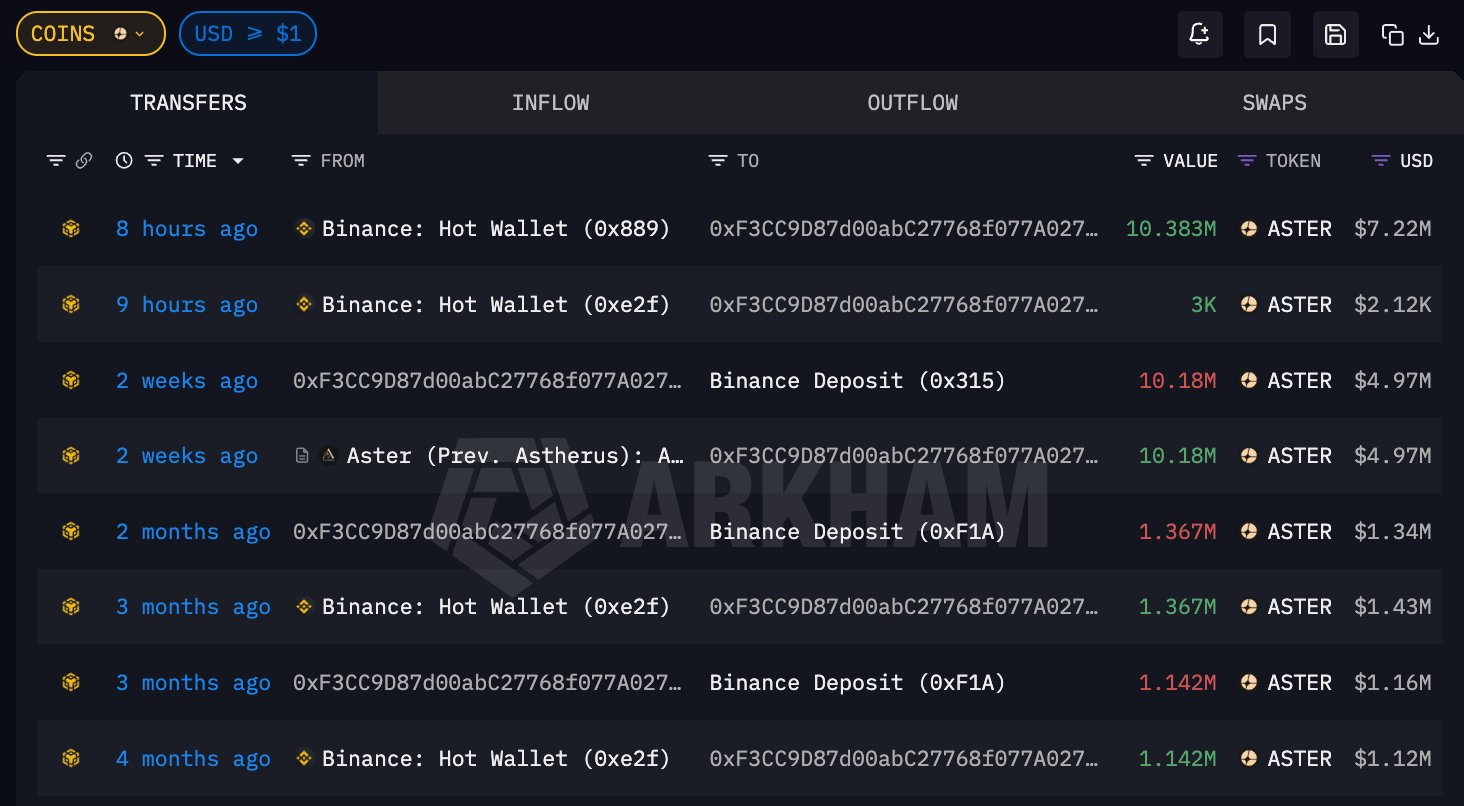The width and height of the screenshot is (1464, 806).
Task: Click the contract document icon before Aster (Prev. Astherus)
Action: pyautogui.click(x=302, y=456)
